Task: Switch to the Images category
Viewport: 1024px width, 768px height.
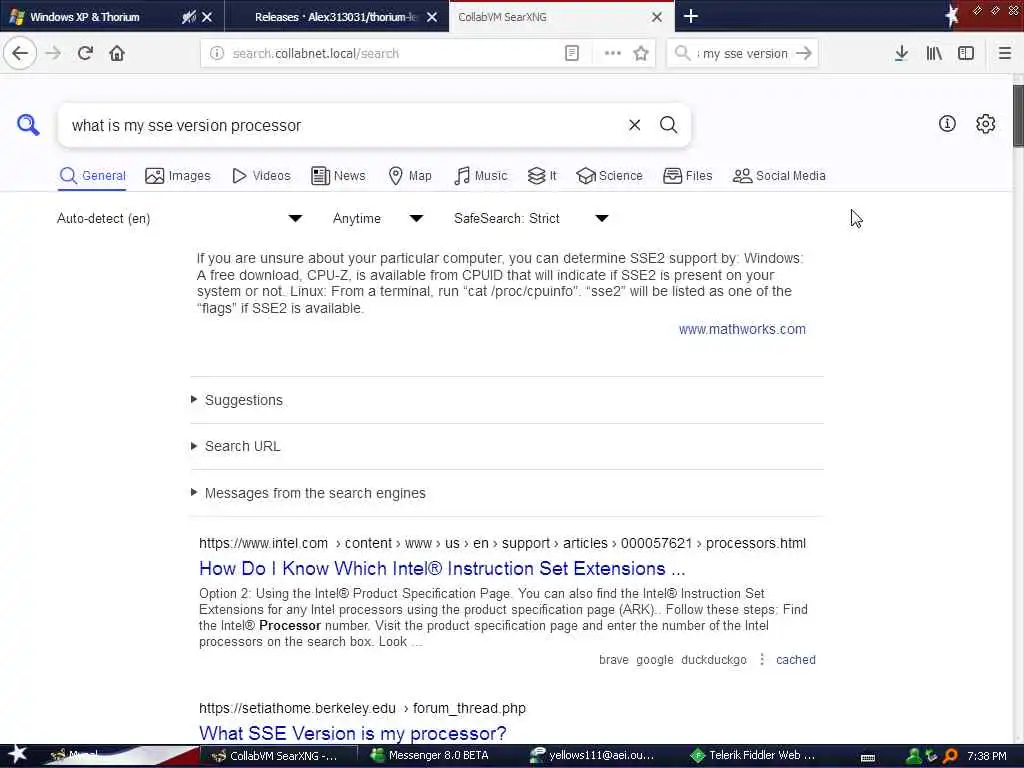Action: [x=178, y=176]
